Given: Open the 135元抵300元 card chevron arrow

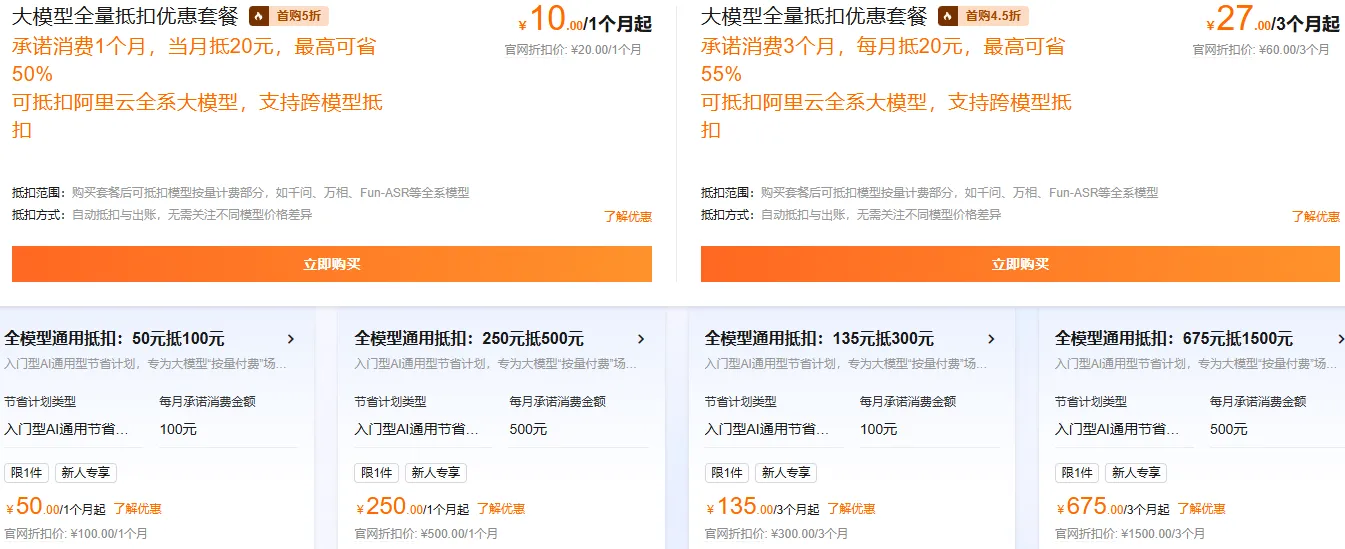Looking at the screenshot, I should (991, 339).
